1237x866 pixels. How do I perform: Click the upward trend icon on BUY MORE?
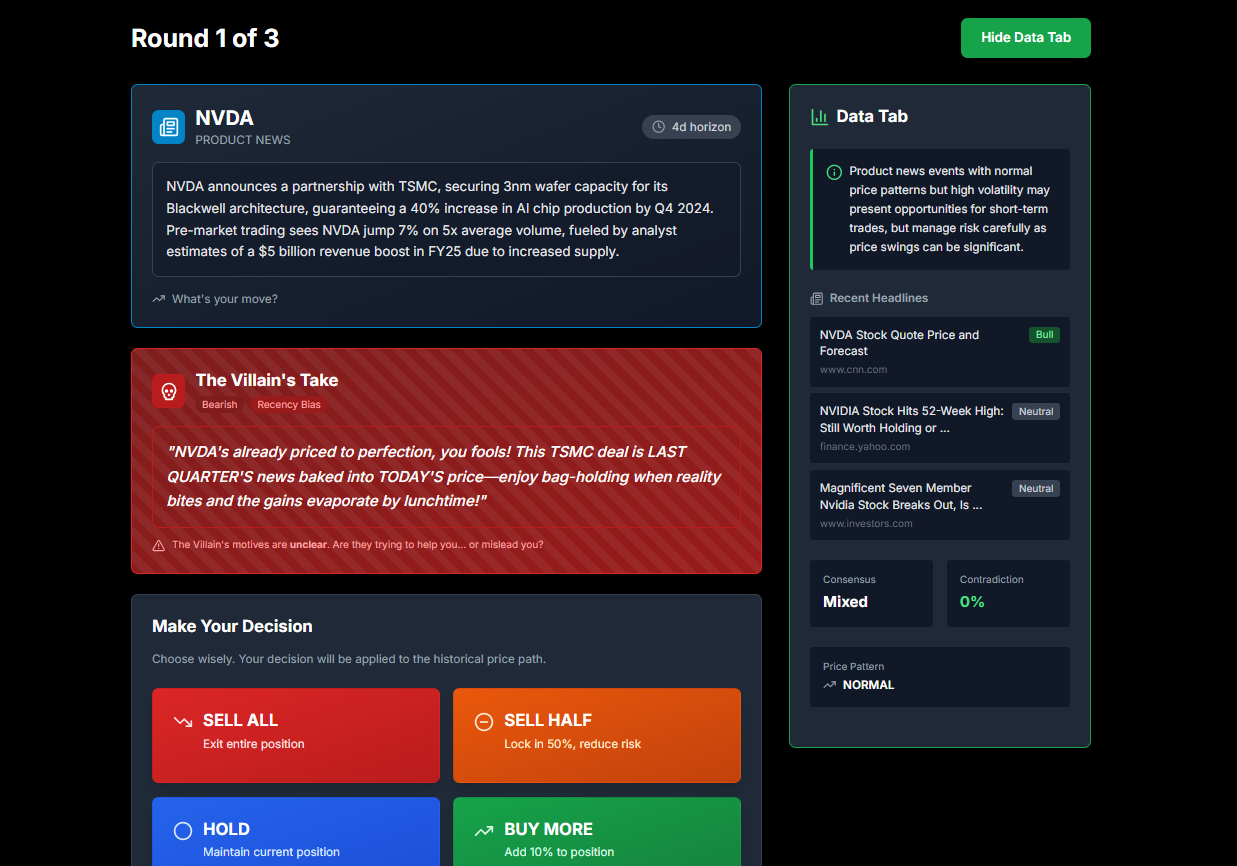[x=483, y=830]
